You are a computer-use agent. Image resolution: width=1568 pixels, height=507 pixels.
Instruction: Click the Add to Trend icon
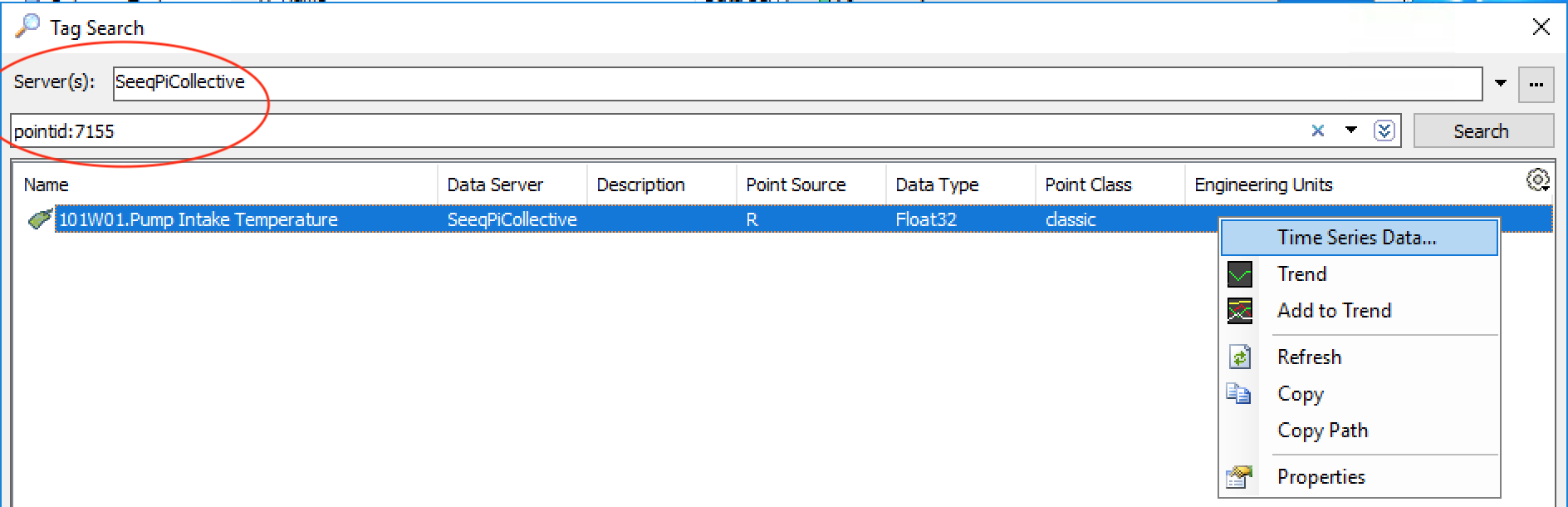[1239, 311]
